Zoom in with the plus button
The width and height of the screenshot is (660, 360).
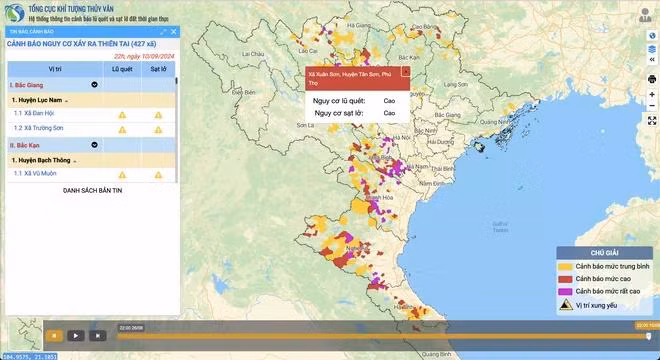click(652, 94)
